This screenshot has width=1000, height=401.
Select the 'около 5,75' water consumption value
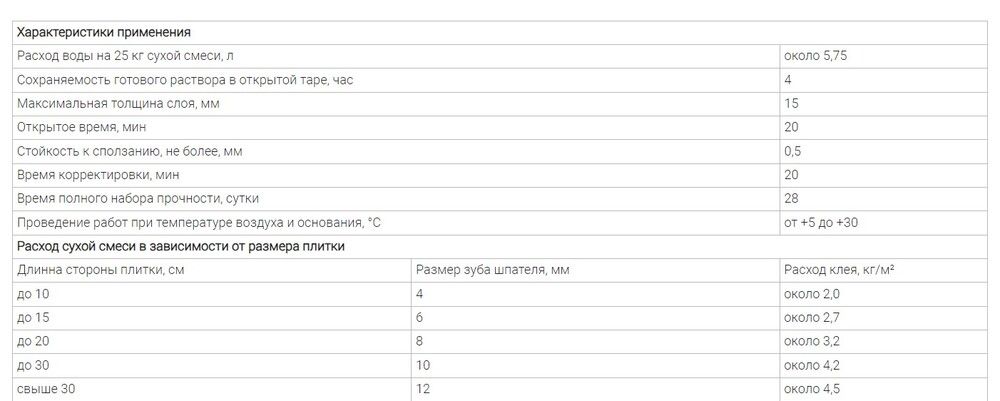[x=815, y=56]
